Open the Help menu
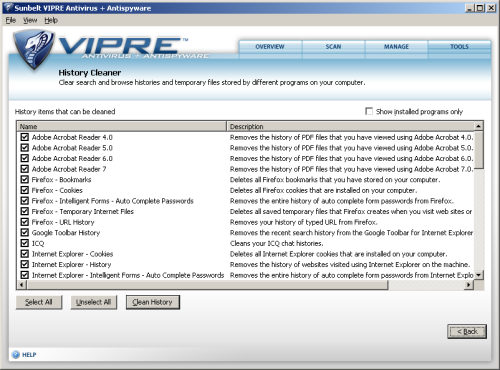 pos(51,20)
